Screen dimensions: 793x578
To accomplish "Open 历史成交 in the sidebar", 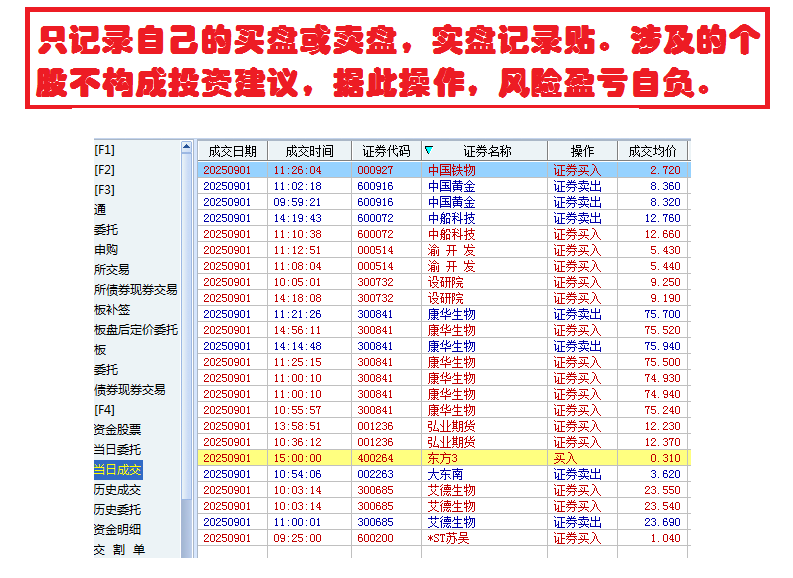I will click(117, 490).
